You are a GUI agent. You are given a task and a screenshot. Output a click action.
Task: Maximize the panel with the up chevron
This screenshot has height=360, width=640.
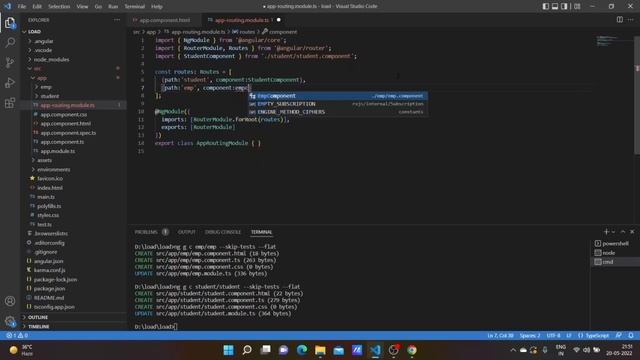pos(623,232)
